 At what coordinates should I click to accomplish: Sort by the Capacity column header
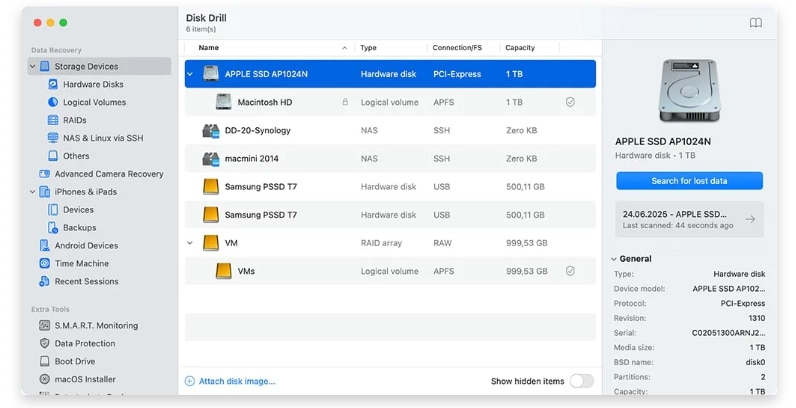[520, 48]
